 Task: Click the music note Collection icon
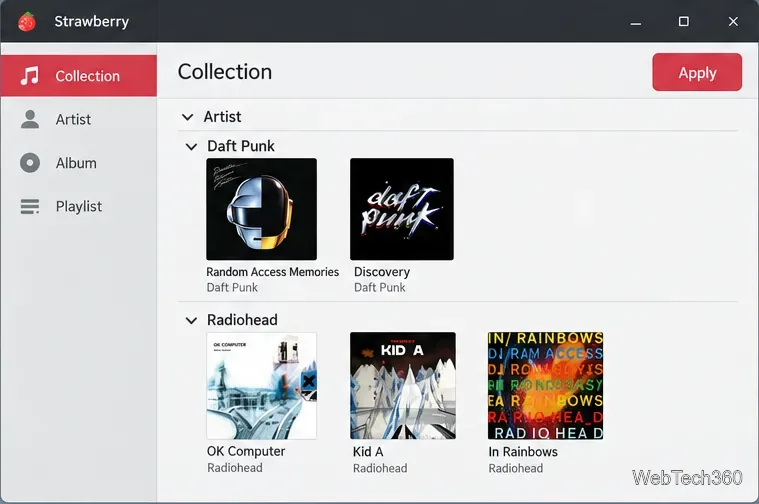30,76
